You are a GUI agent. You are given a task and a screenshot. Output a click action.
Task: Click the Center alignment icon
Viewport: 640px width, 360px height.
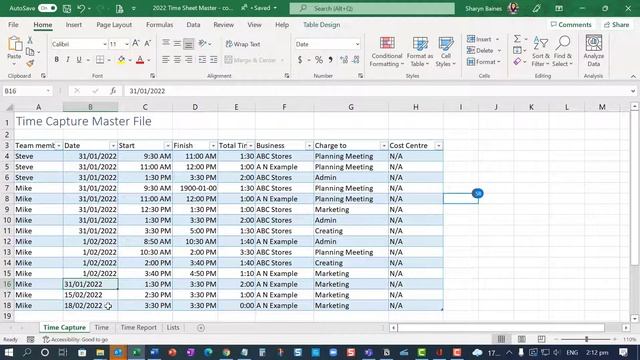177,60
